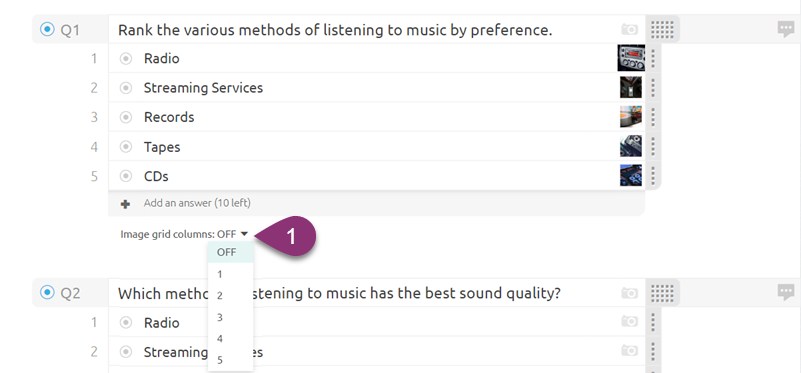Select the Q1 question radio button
The image size is (801, 373).
pos(47,30)
